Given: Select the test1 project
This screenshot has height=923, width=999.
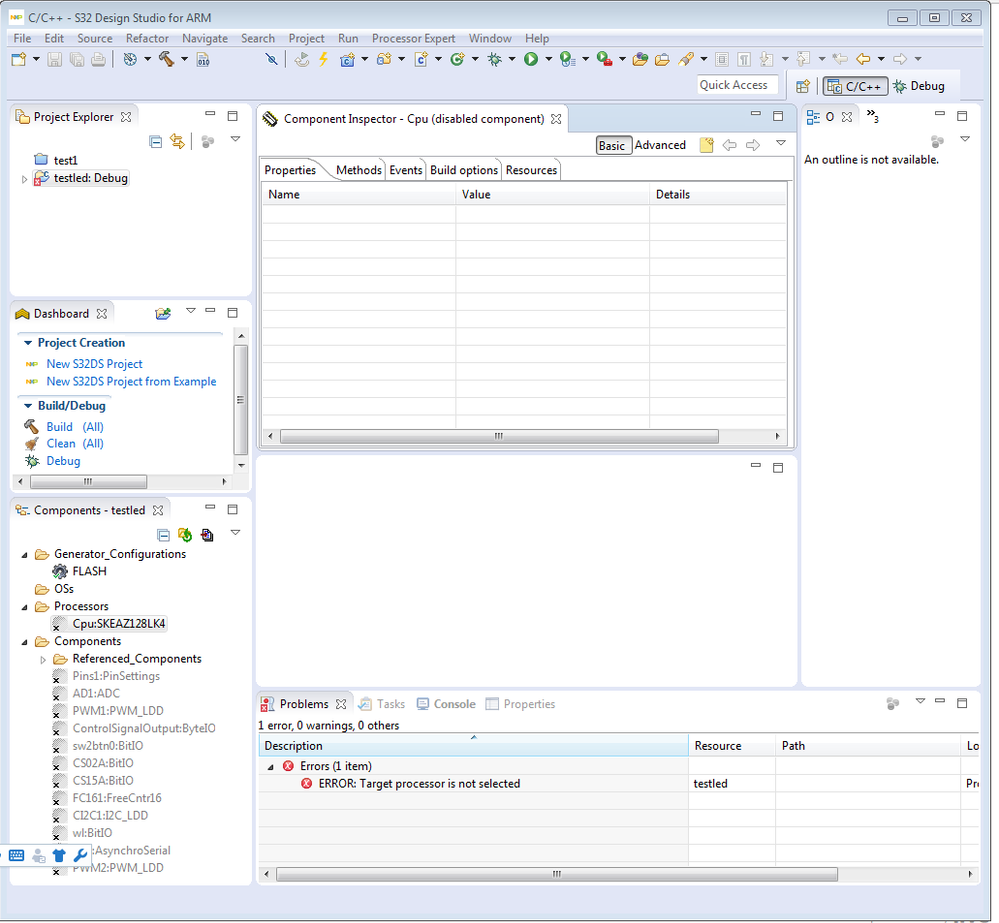Looking at the screenshot, I should [x=66, y=161].
